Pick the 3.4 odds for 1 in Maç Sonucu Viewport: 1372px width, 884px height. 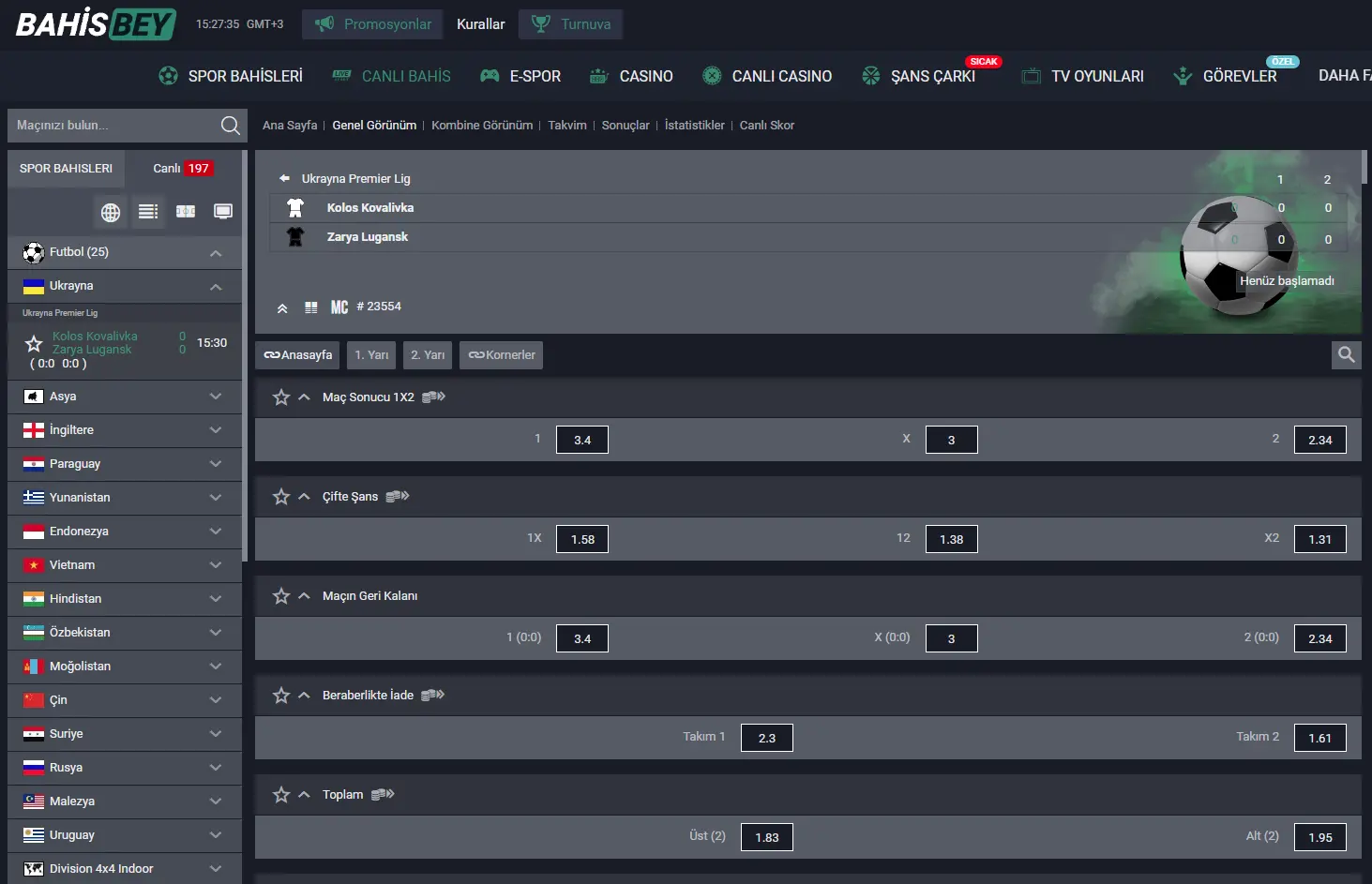click(582, 440)
